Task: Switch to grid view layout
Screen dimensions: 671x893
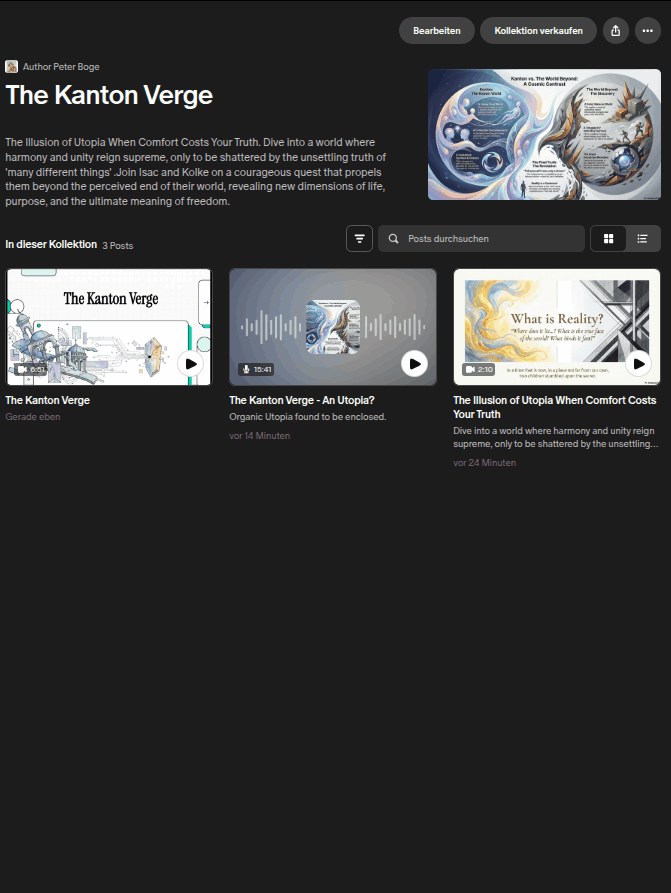Action: pyautogui.click(x=608, y=239)
